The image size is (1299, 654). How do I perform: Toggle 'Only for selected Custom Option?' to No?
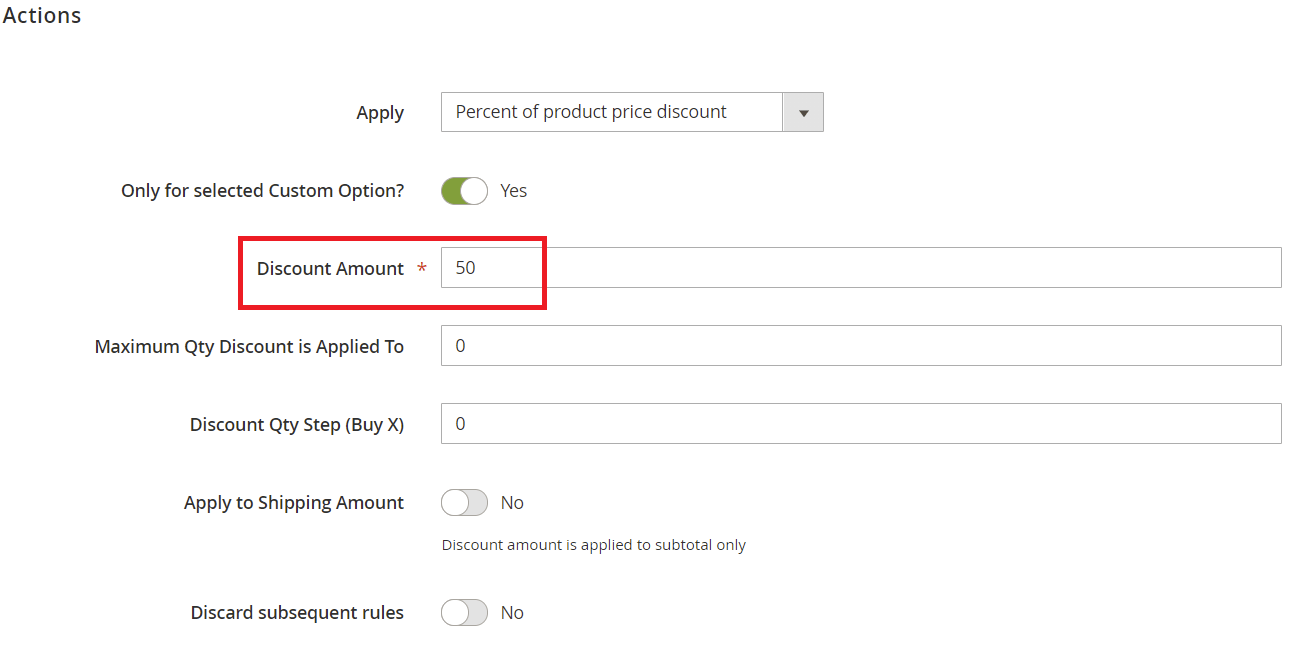click(463, 190)
